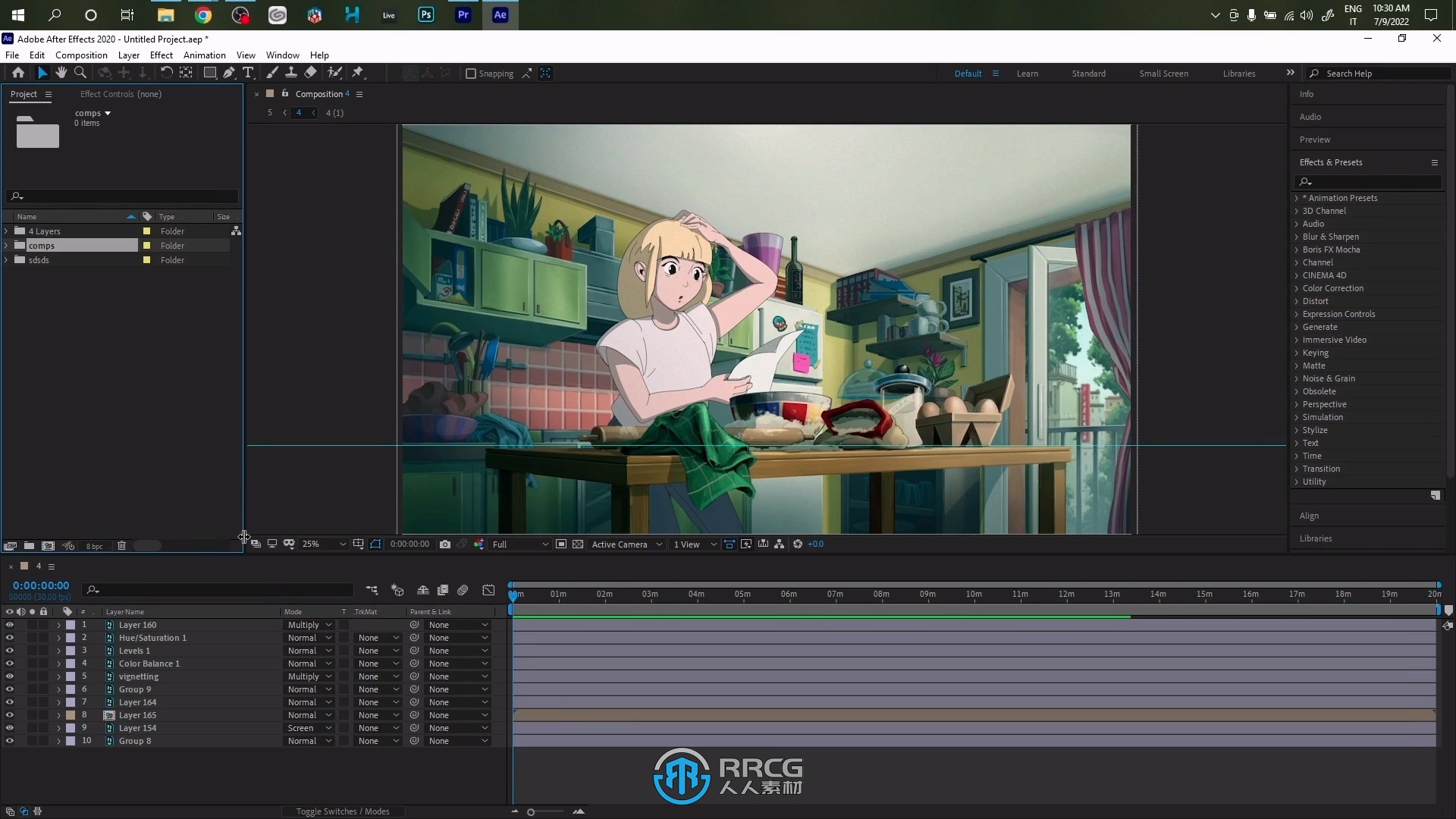Drag the timeline playhead at 0:00:00:00
This screenshot has height=819, width=1456.
513,594
